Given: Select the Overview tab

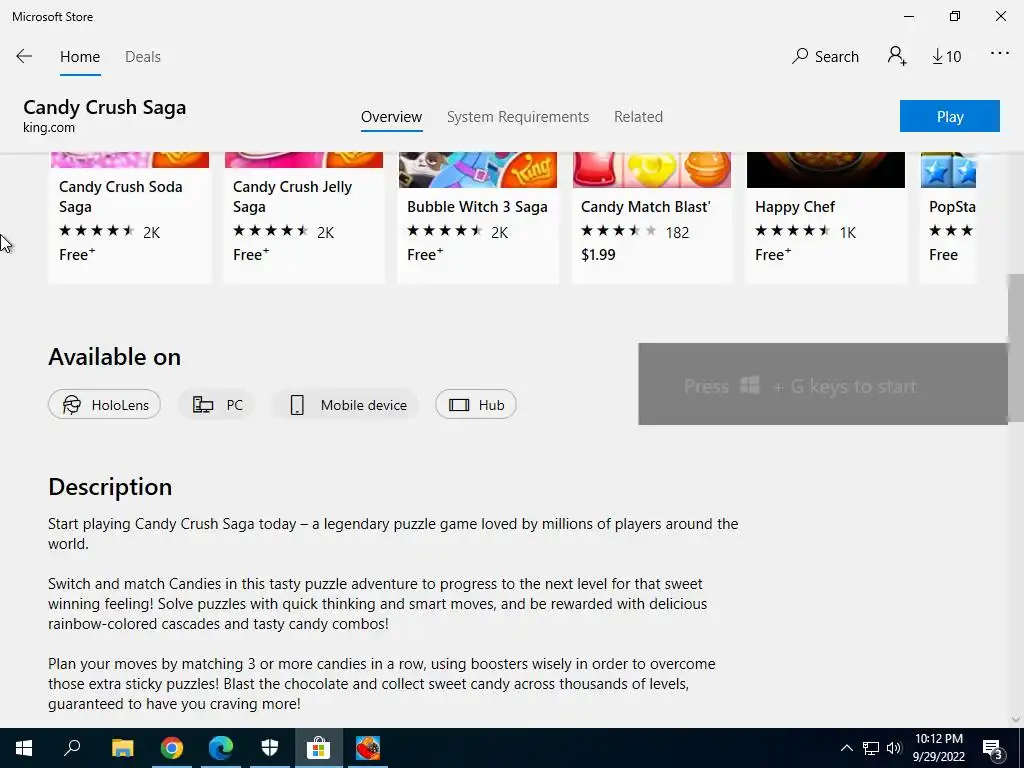Looking at the screenshot, I should click(x=391, y=117).
